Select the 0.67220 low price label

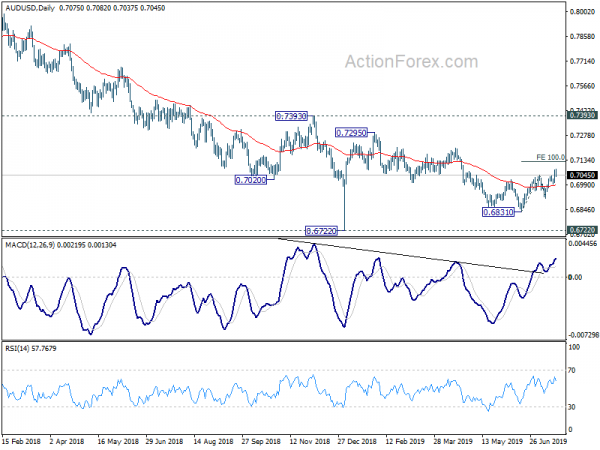[321, 231]
